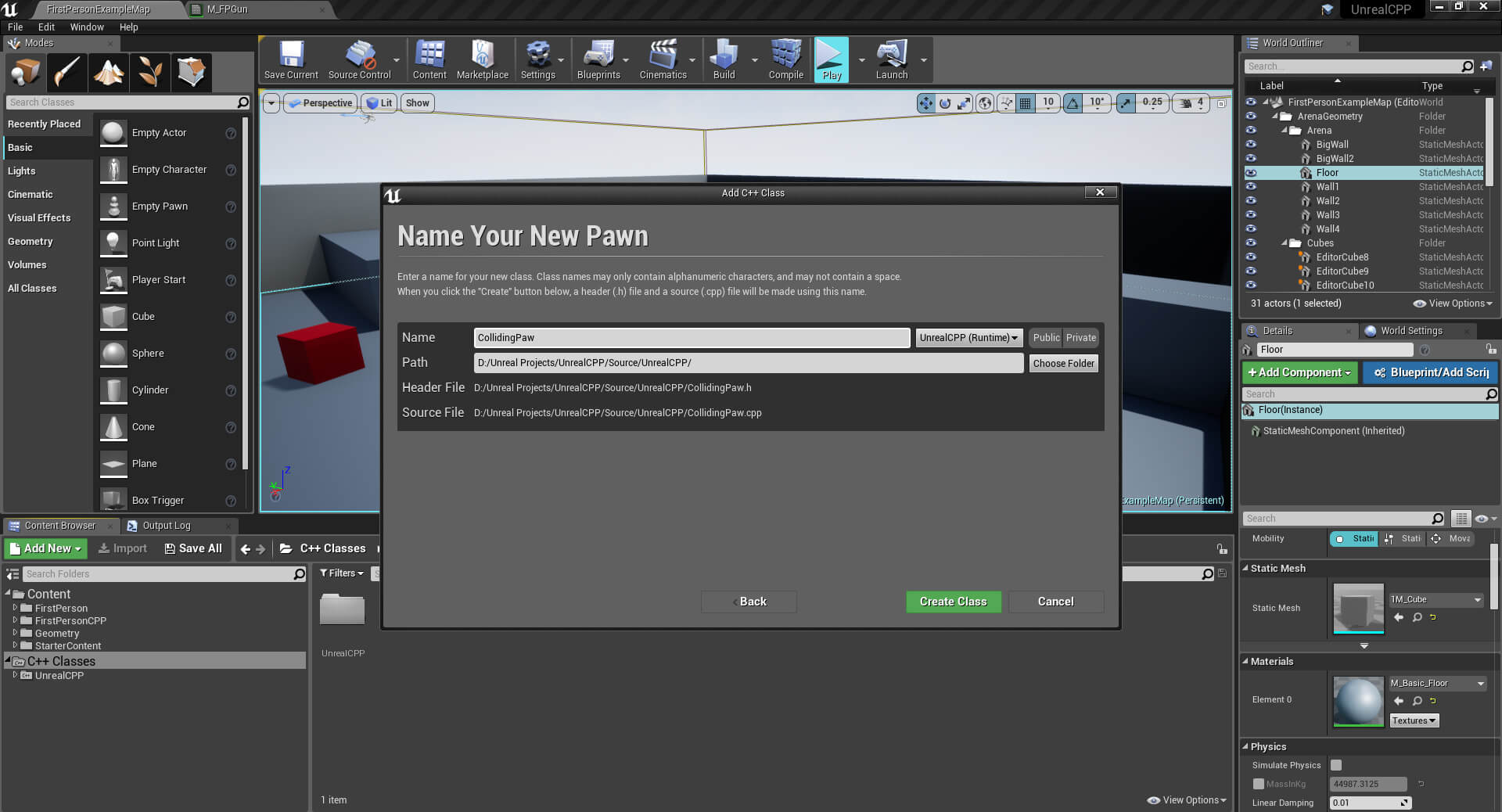Open the Content toolbar icon
Image resolution: width=1502 pixels, height=812 pixels.
[x=429, y=60]
